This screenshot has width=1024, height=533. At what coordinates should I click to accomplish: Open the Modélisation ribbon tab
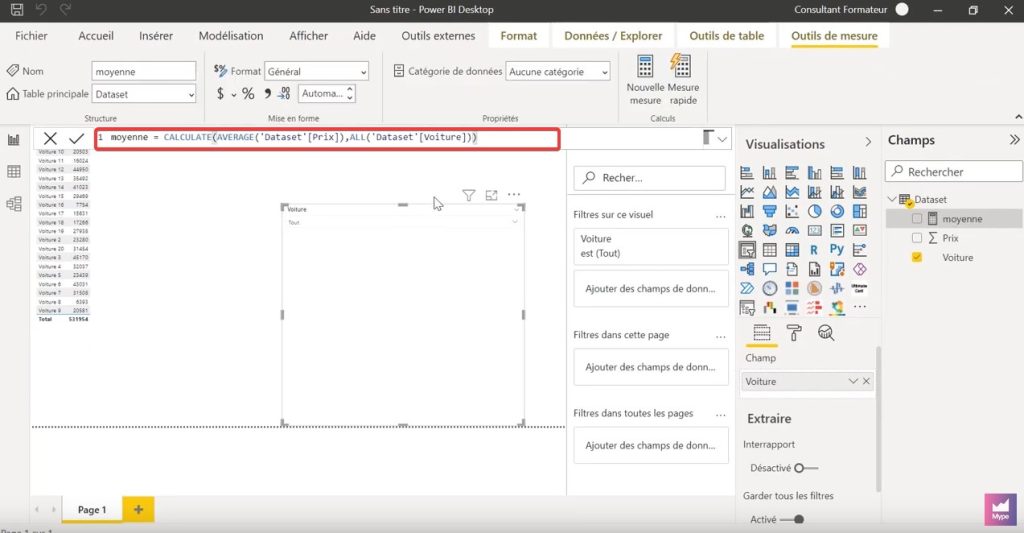pyautogui.click(x=231, y=36)
